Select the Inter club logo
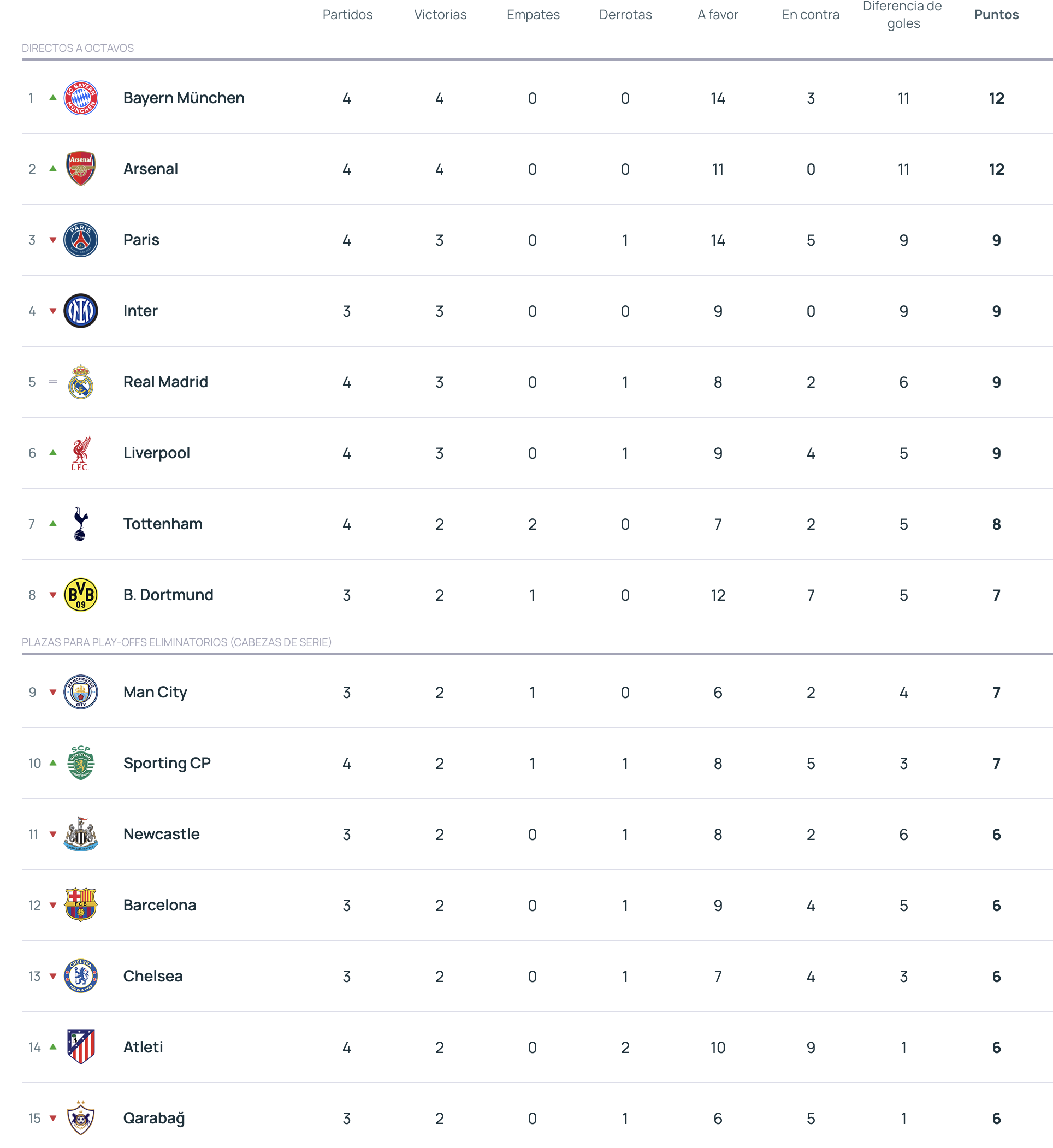 tap(81, 311)
